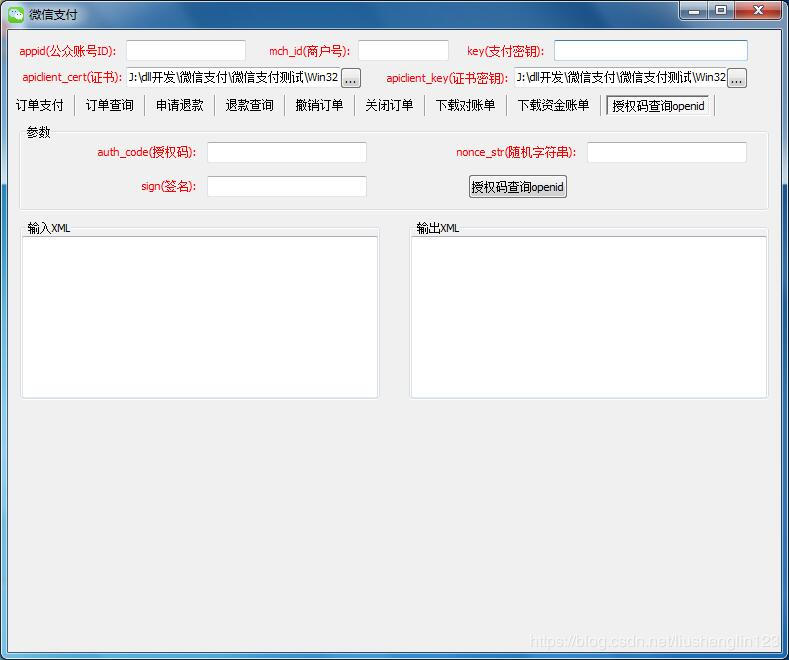
Task: Open the 订单支付 tab
Action: [40, 105]
